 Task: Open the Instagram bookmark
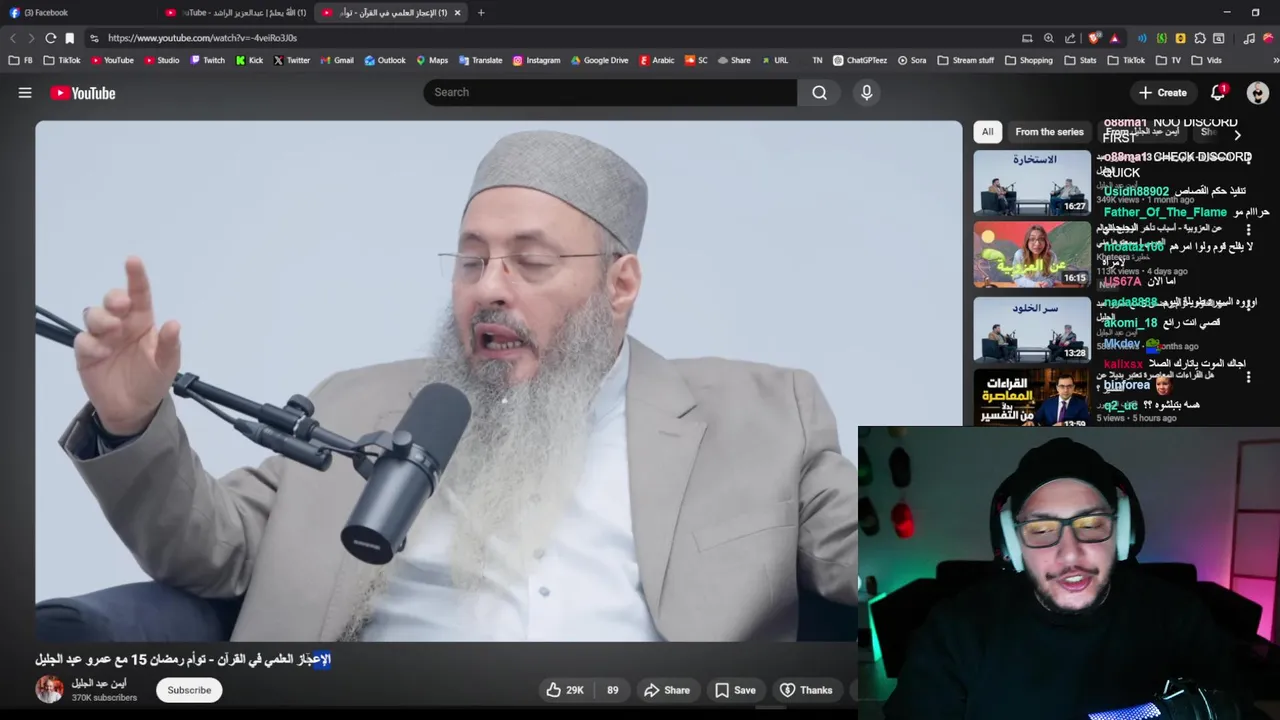pos(536,60)
